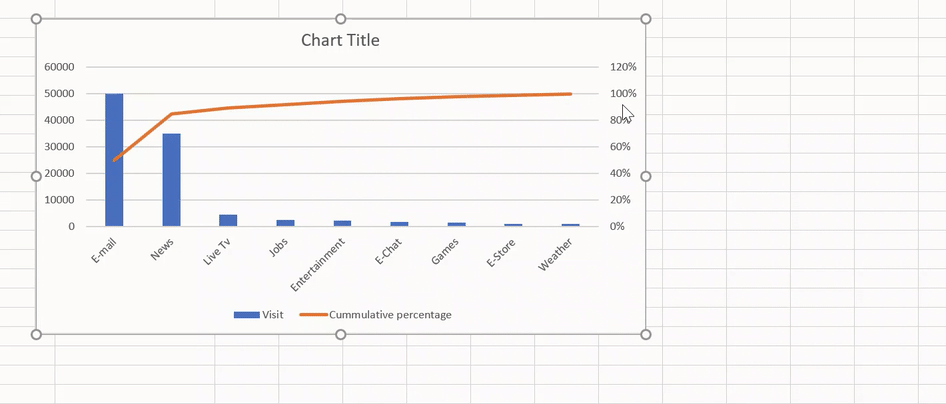The height and width of the screenshot is (404, 946).
Task: Click the top-right chart resize handle
Action: [x=646, y=19]
